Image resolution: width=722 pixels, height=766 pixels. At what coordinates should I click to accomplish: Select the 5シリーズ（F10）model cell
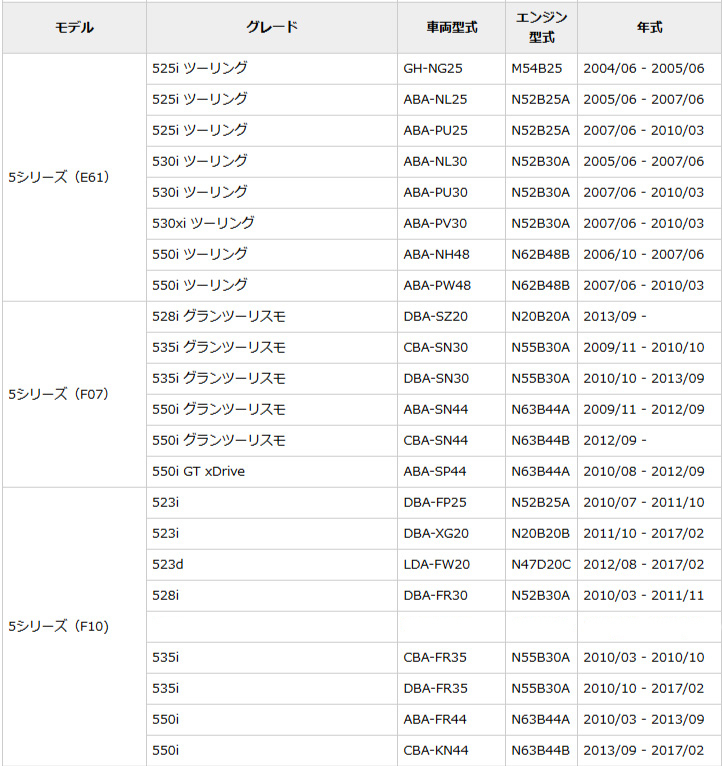pyautogui.click(x=74, y=626)
